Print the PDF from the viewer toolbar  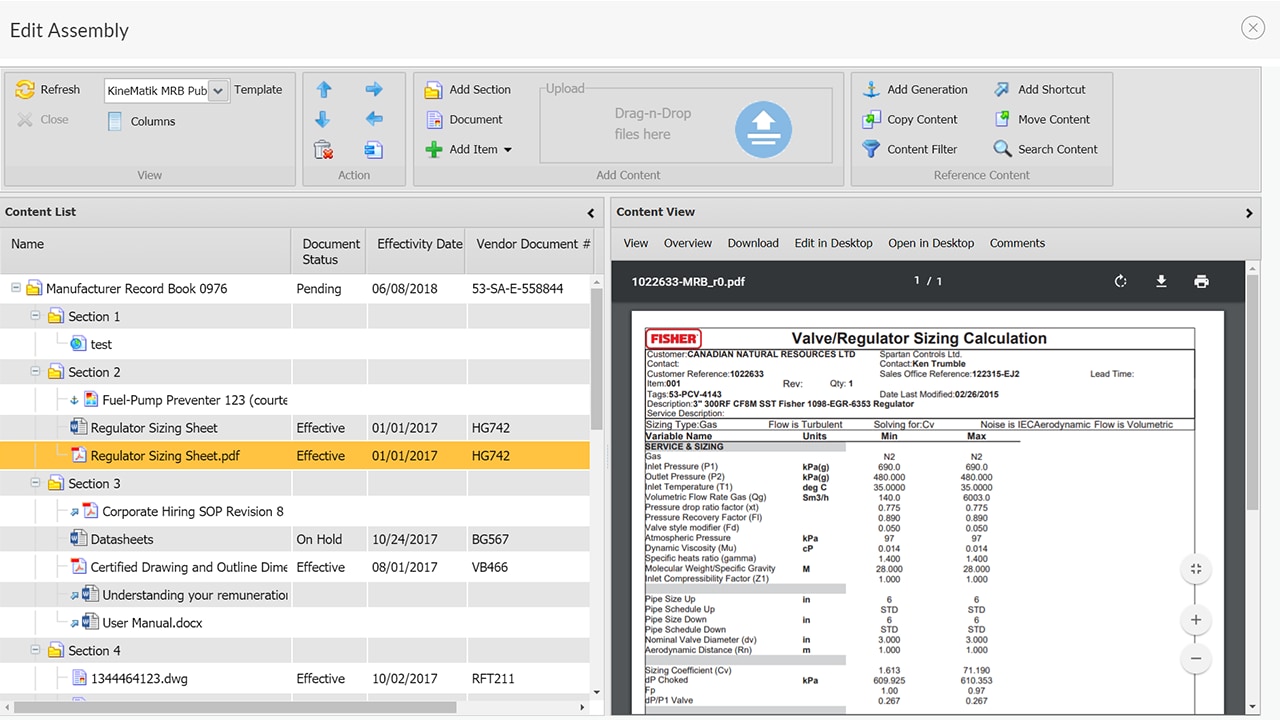(x=1201, y=282)
